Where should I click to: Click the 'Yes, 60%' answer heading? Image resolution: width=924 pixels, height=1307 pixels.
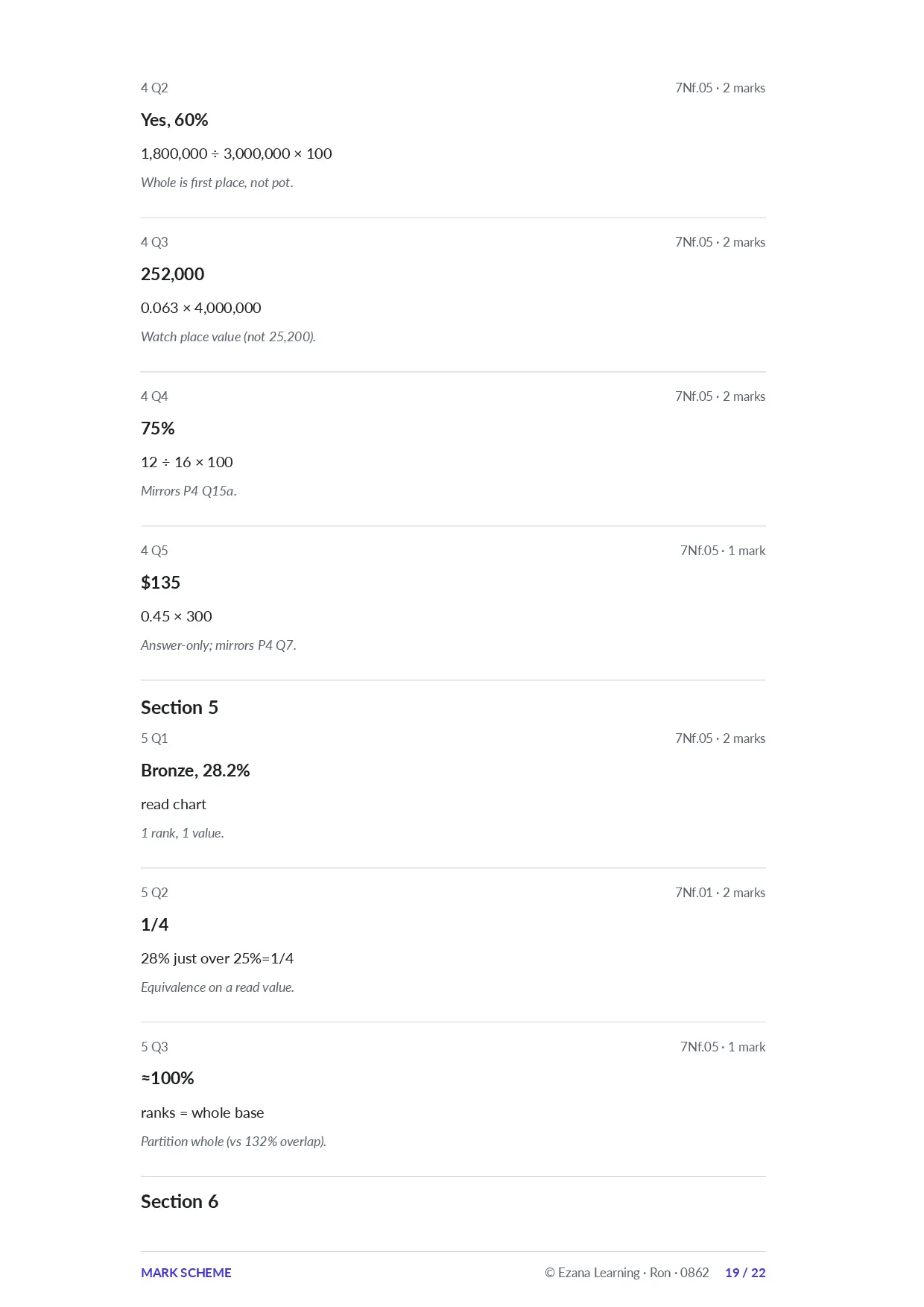pyautogui.click(x=174, y=120)
